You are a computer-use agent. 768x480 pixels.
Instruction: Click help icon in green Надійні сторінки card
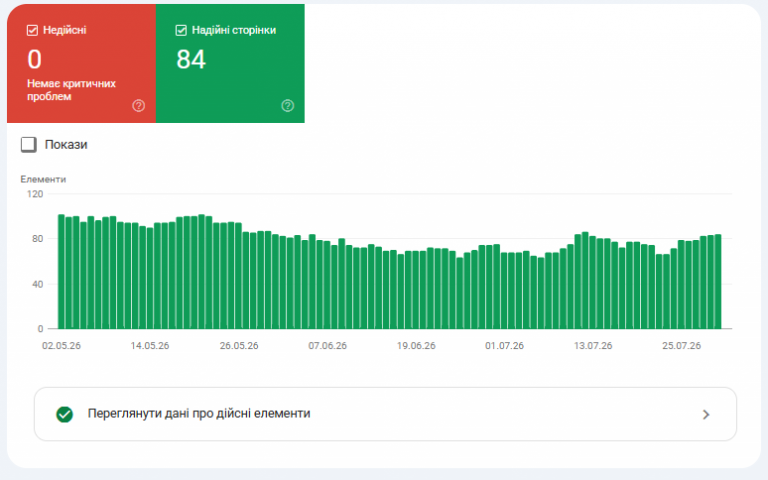[x=288, y=105]
